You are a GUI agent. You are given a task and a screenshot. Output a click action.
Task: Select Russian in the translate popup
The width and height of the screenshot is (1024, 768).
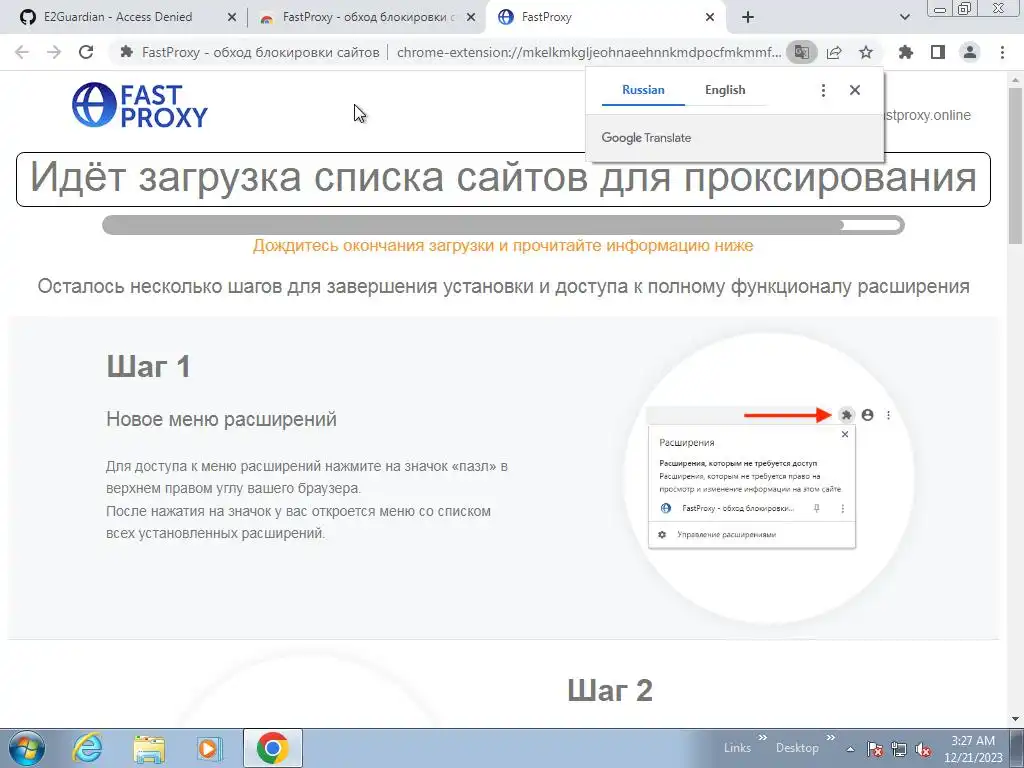643,90
